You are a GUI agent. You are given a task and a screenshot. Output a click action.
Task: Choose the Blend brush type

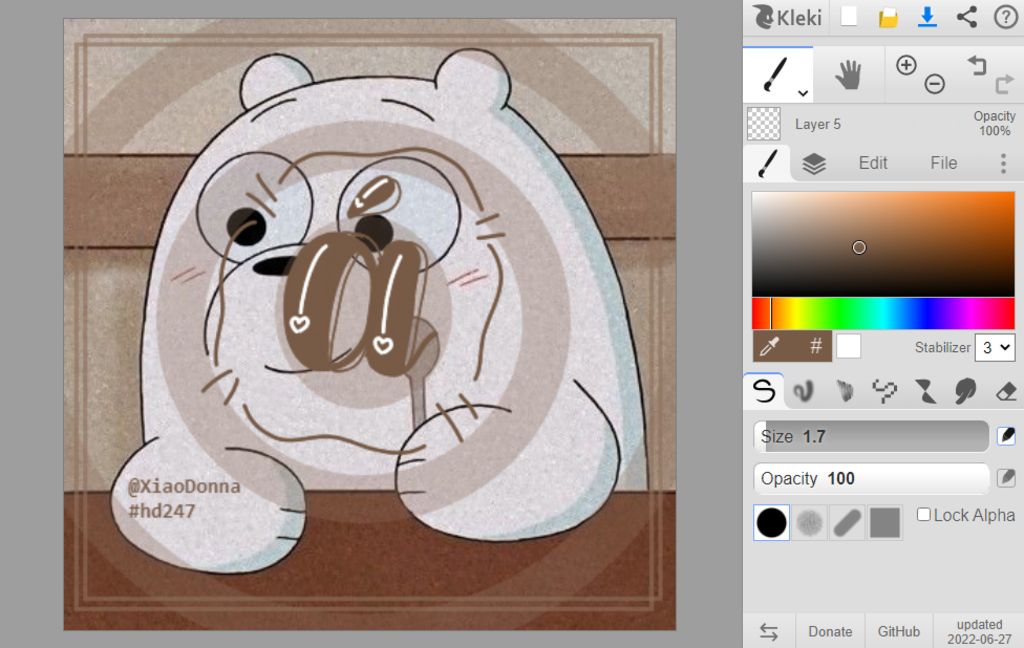click(803, 391)
